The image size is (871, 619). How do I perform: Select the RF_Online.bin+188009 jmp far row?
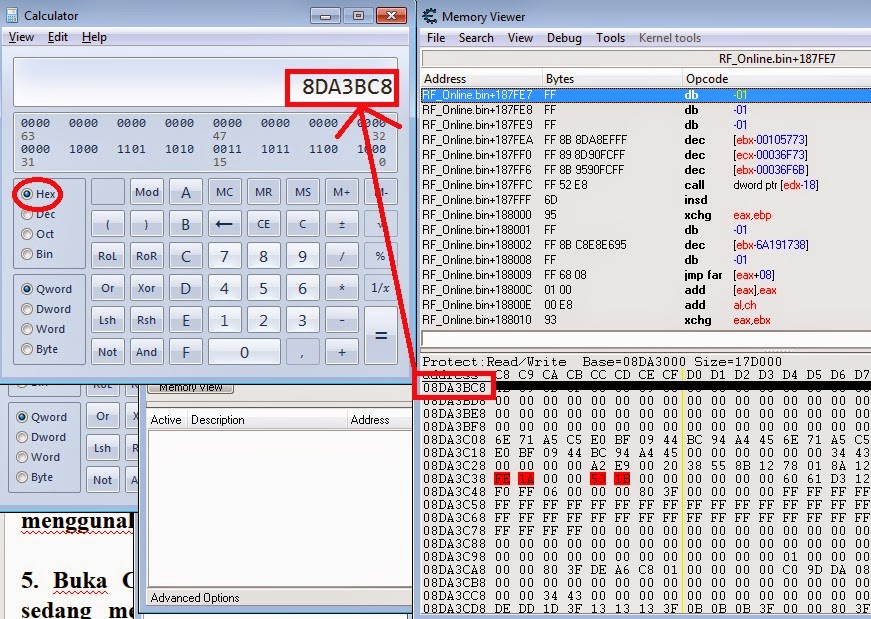click(x=645, y=275)
